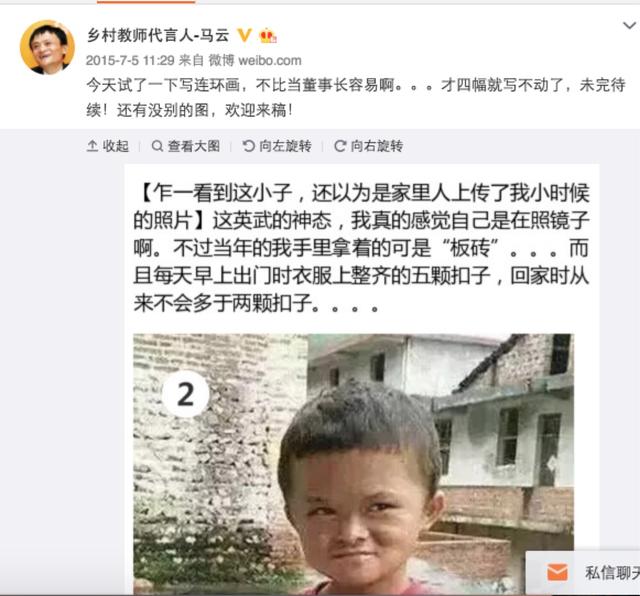Collapse the image with 收起
640x596 pixels.
108,146
